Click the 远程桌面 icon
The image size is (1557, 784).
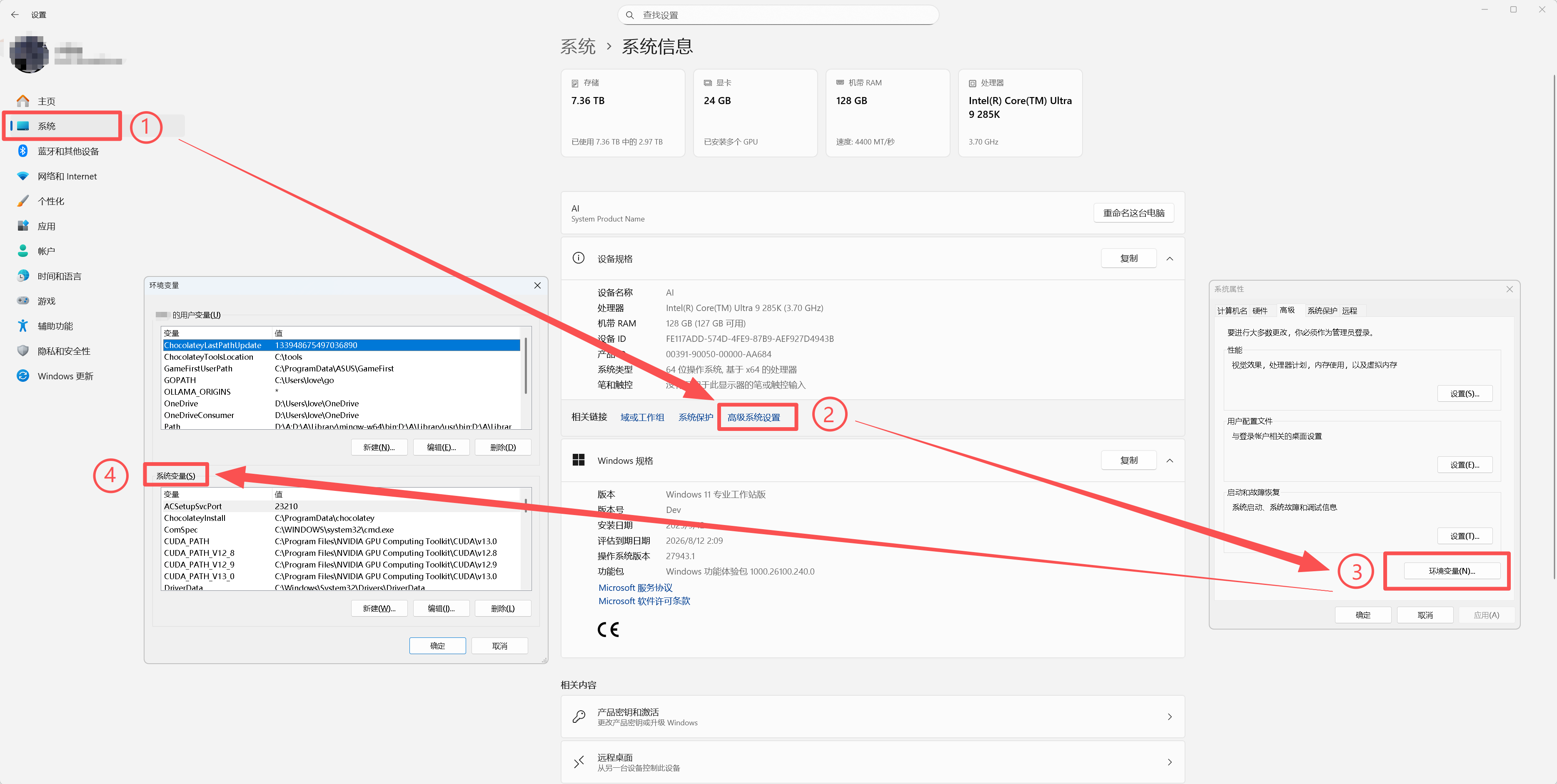click(579, 762)
